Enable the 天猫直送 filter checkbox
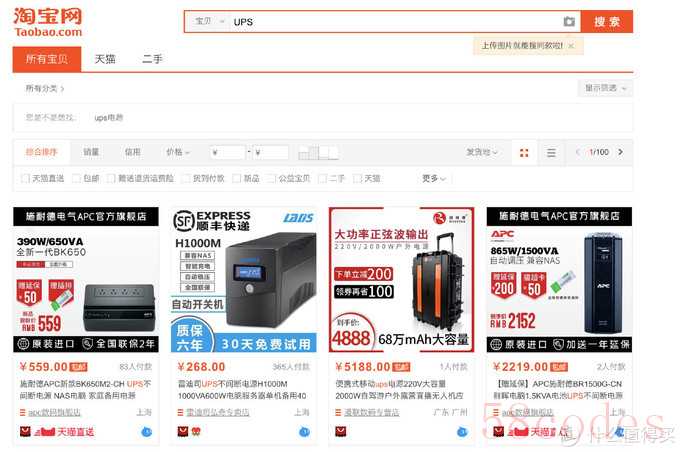The image size is (680, 452). tap(25, 178)
